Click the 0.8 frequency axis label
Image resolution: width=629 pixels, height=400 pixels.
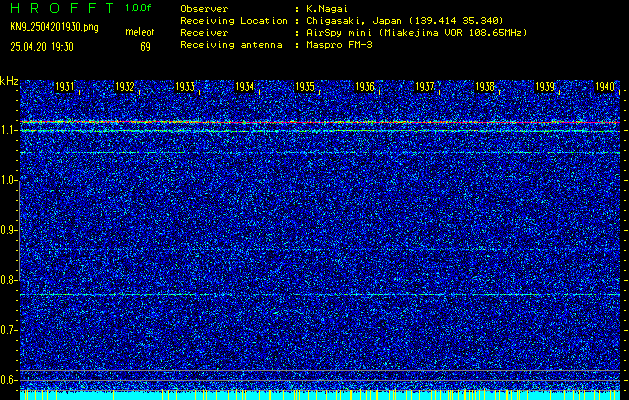coord(8,280)
